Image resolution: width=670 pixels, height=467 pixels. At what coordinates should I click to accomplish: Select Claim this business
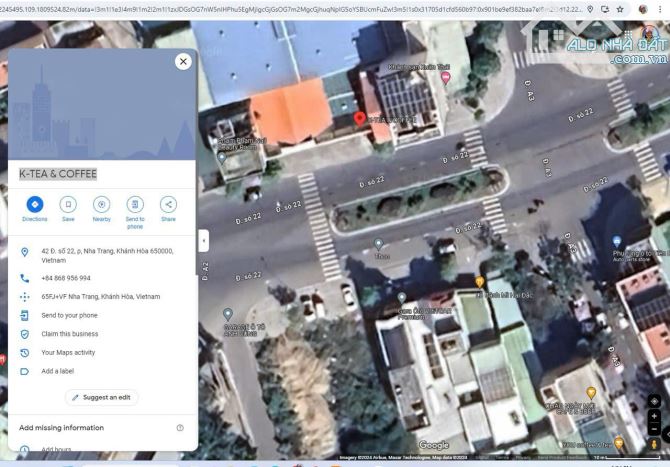(x=69, y=334)
